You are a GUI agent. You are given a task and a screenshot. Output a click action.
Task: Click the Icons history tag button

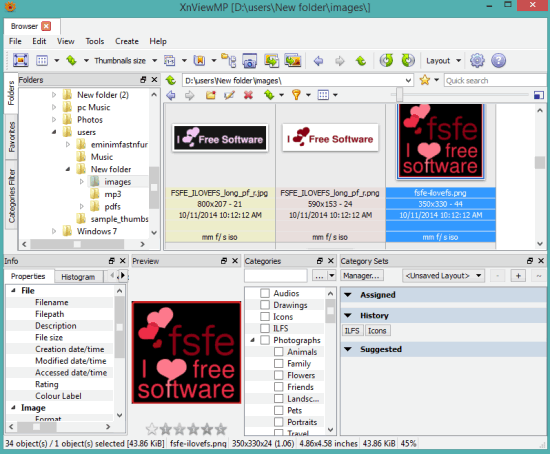tap(377, 331)
